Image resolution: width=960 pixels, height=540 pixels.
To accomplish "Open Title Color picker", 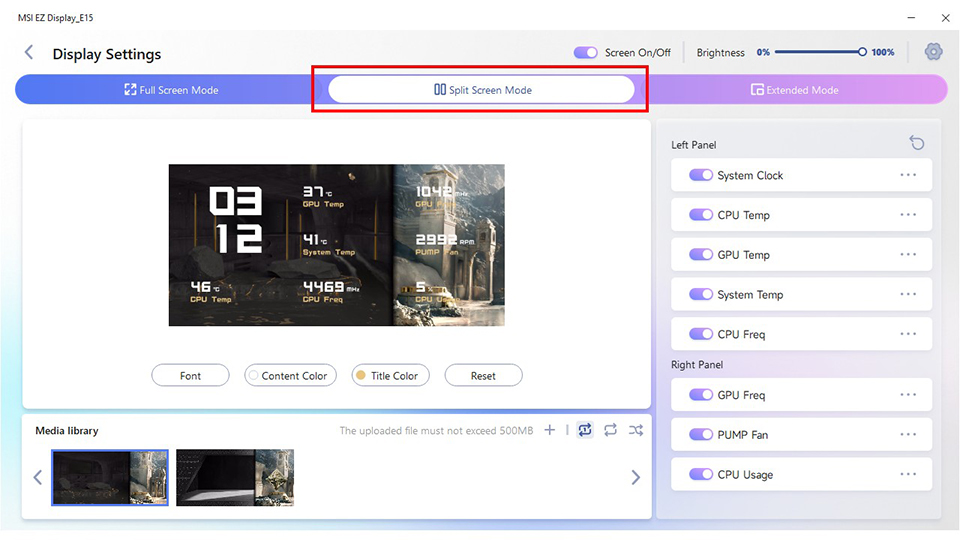I will (x=390, y=375).
